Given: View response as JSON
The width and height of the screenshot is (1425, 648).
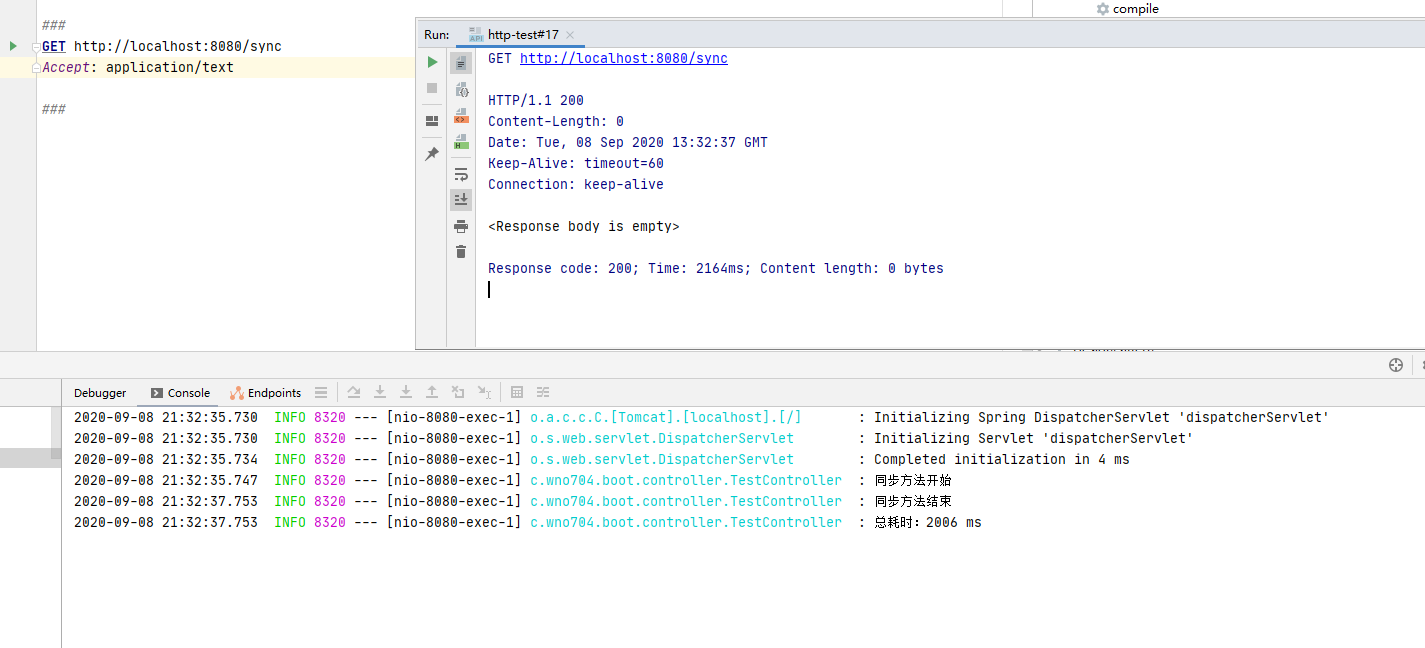Looking at the screenshot, I should (461, 90).
